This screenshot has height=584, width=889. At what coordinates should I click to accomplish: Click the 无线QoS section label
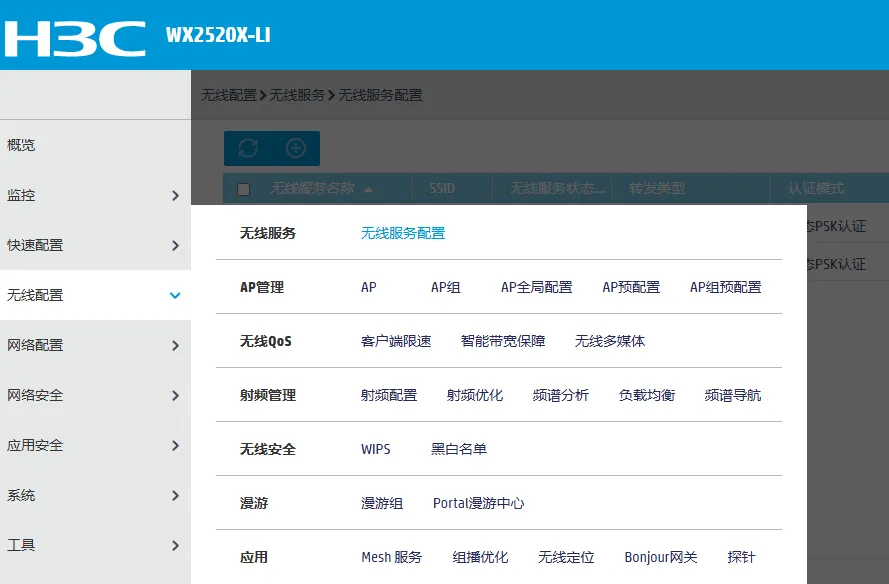(265, 341)
